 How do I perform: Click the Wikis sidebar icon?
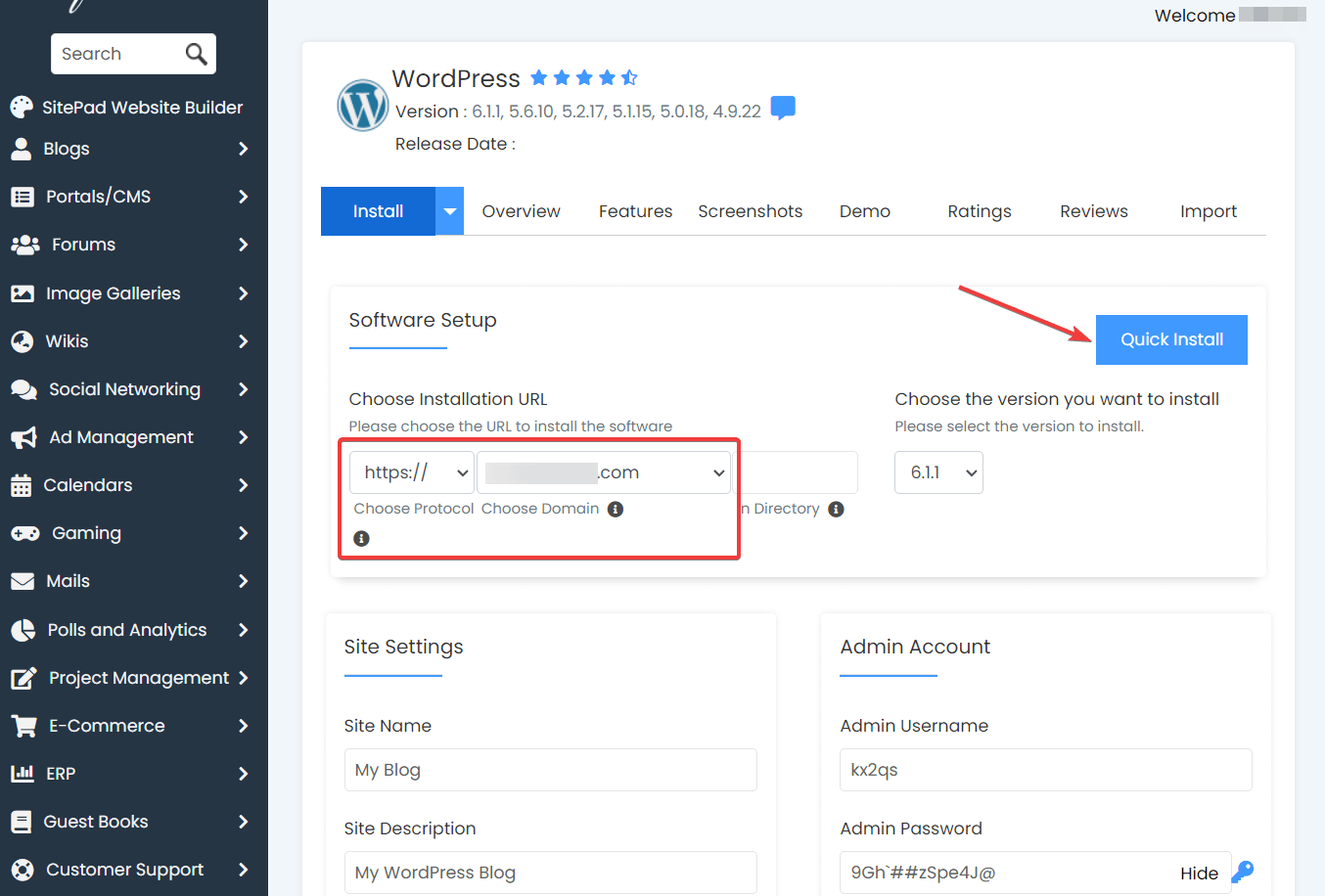click(x=22, y=340)
